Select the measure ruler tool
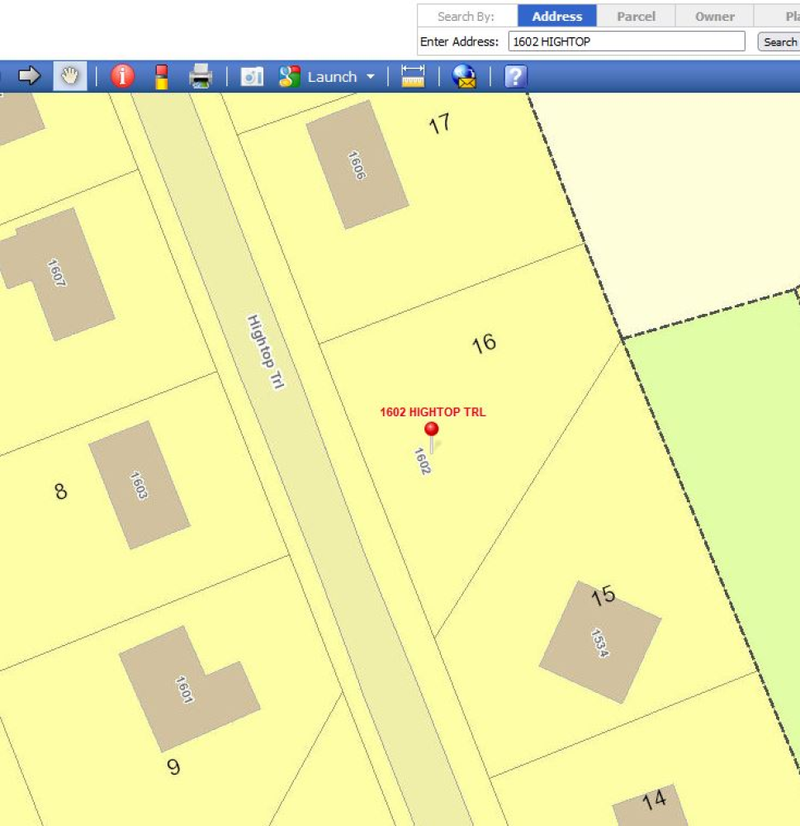This screenshot has height=826, width=800. click(x=412, y=76)
